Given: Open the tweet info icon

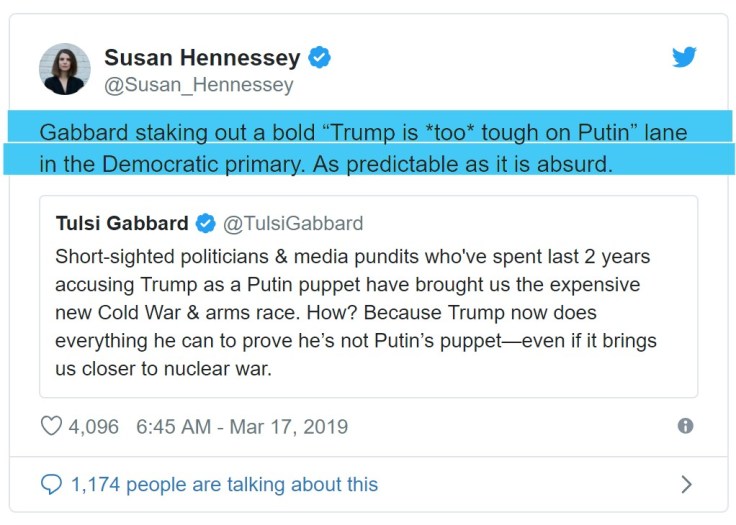Looking at the screenshot, I should pyautogui.click(x=685, y=426).
